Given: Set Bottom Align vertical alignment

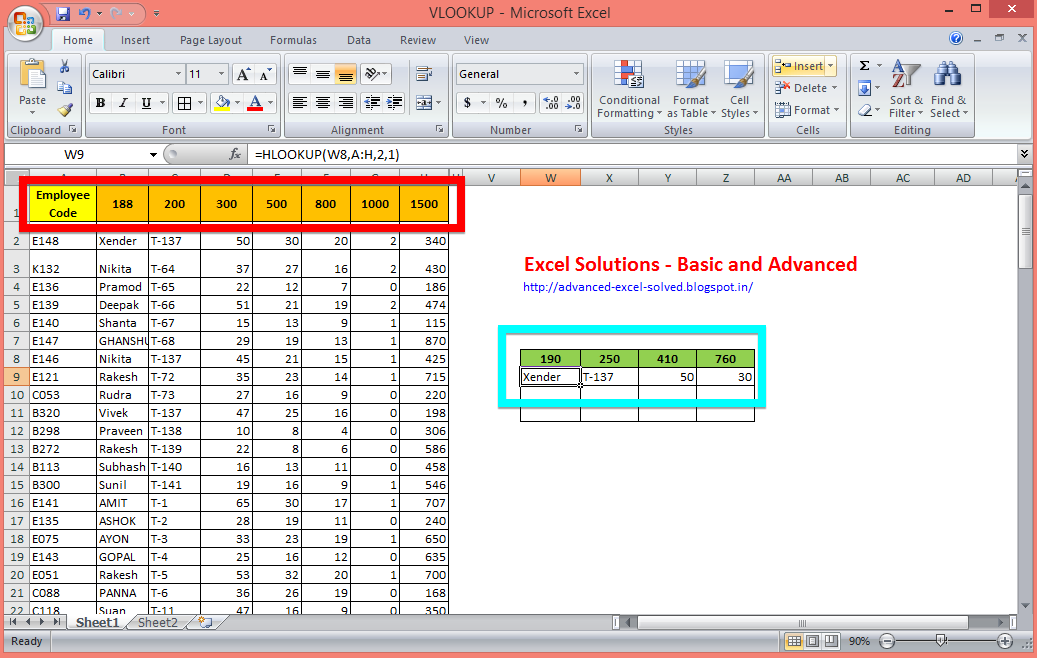Looking at the screenshot, I should [x=345, y=73].
